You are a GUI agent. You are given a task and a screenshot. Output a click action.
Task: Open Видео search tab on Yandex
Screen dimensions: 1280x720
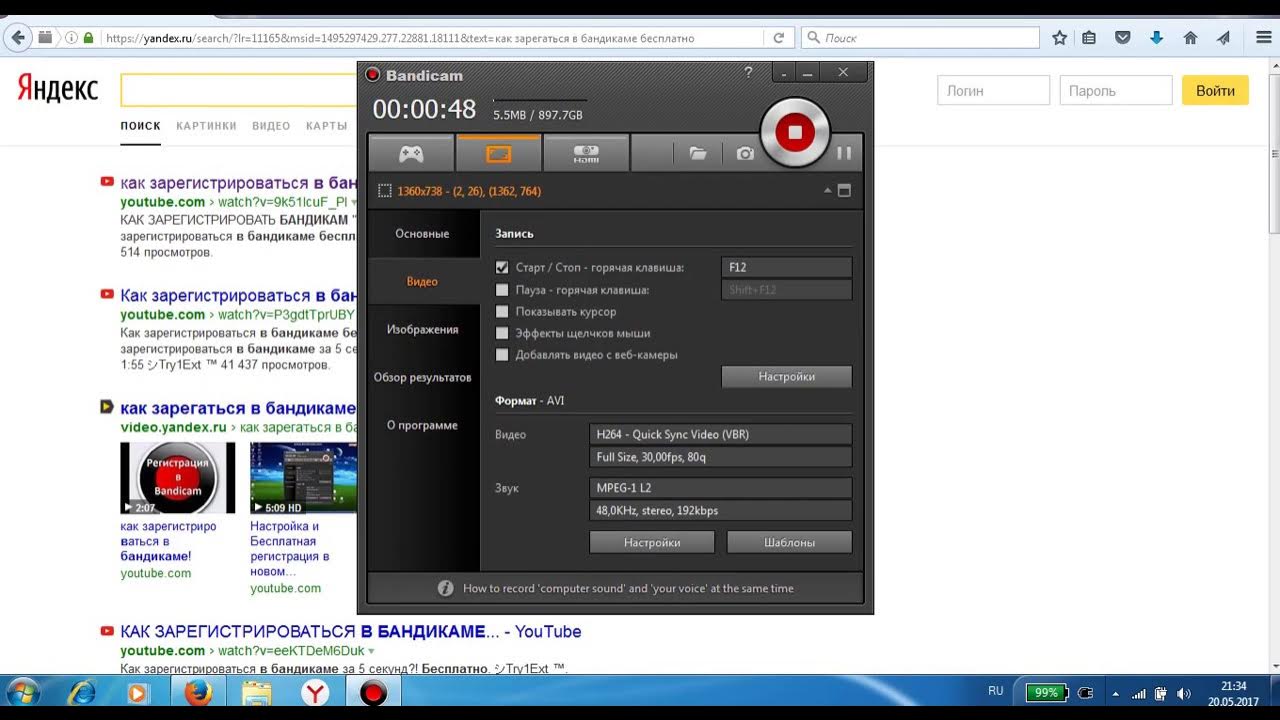271,126
